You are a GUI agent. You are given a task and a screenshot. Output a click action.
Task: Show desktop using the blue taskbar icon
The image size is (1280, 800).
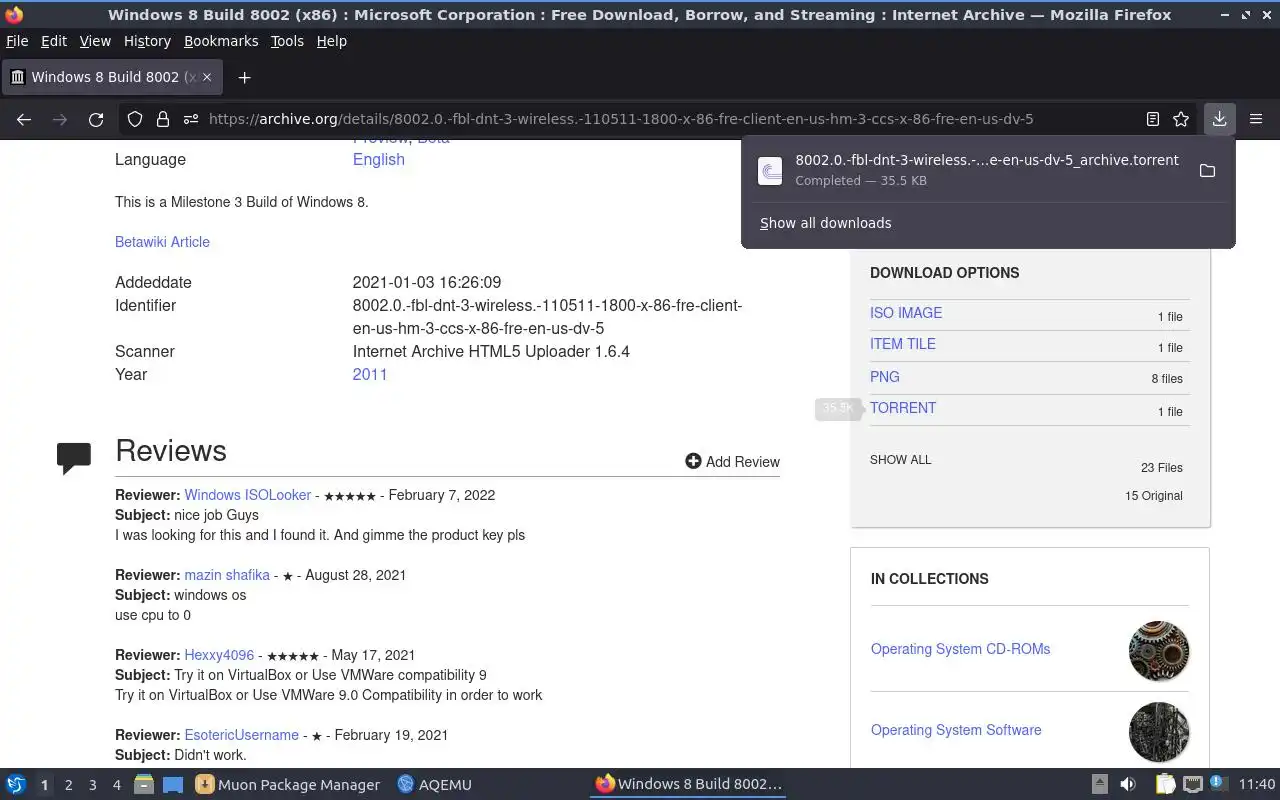pyautogui.click(x=172, y=784)
